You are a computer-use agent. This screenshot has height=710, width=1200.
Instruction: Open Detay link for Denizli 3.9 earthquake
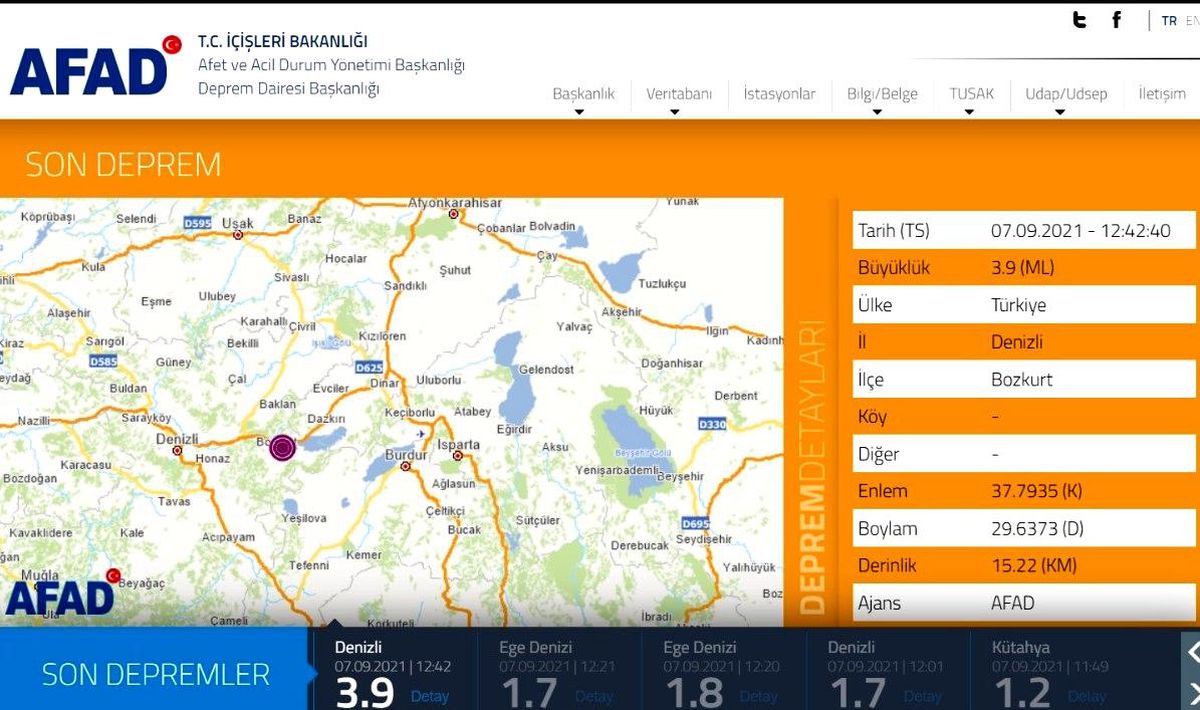(x=430, y=696)
